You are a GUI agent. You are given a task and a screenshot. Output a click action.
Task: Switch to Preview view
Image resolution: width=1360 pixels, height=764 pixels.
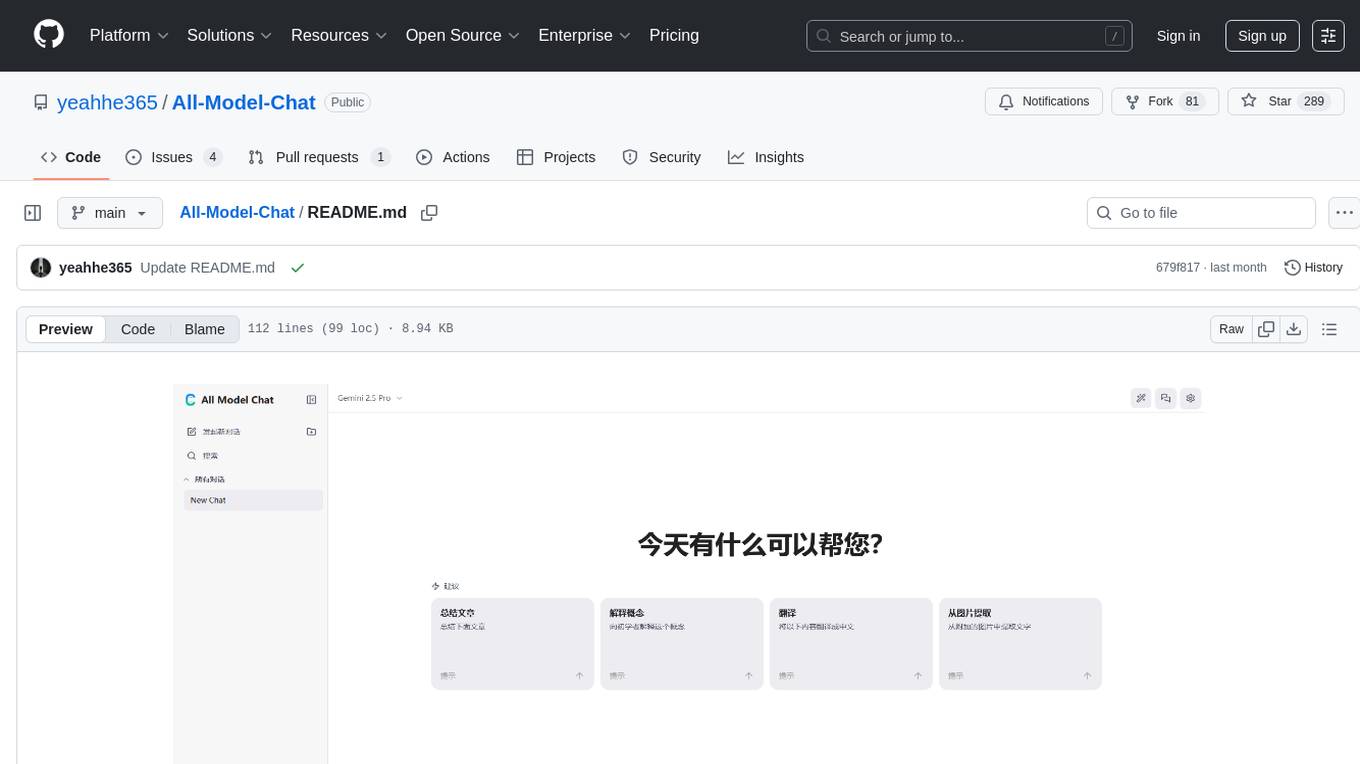[x=66, y=329]
